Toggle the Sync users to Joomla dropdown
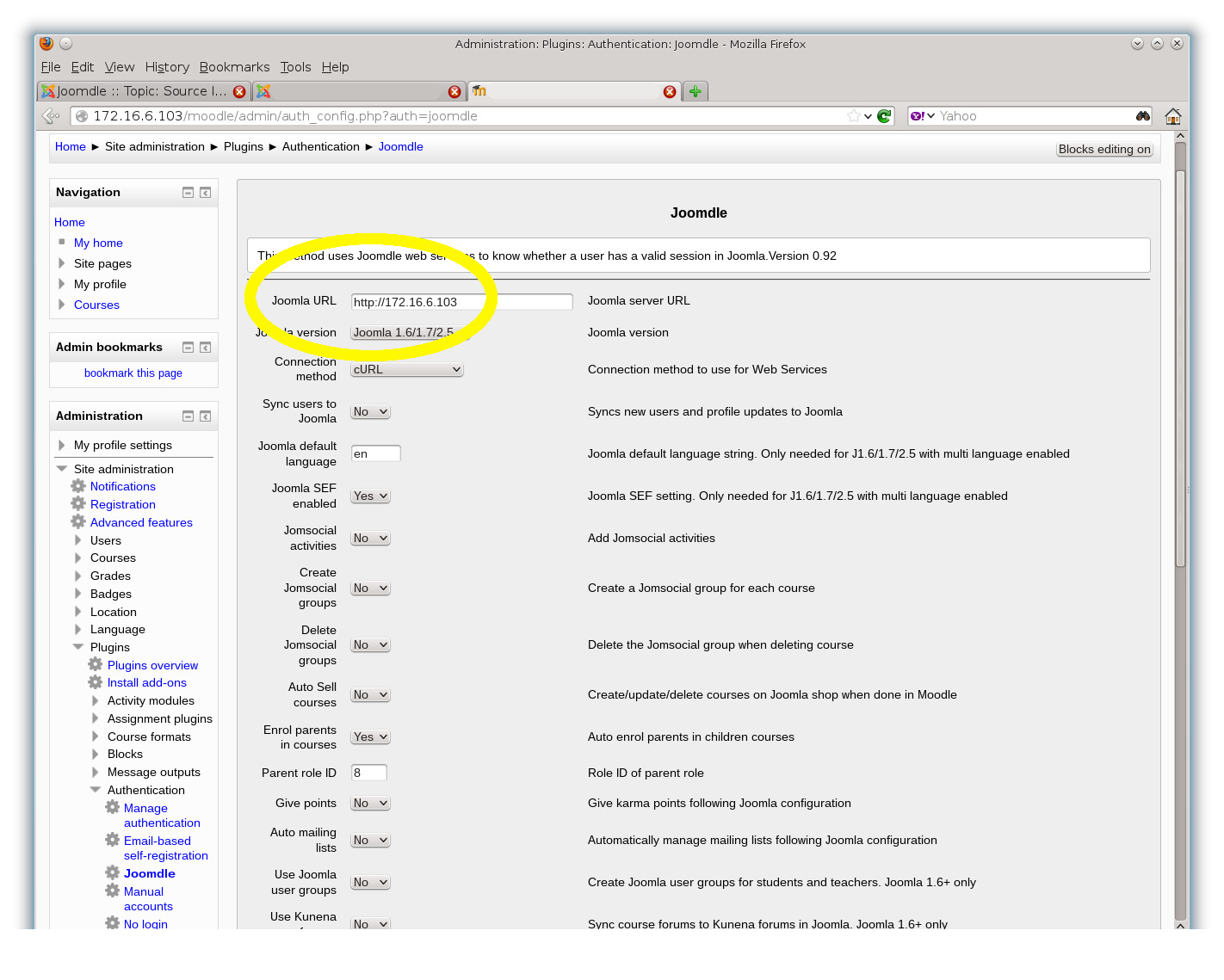1224x980 pixels. 370,412
